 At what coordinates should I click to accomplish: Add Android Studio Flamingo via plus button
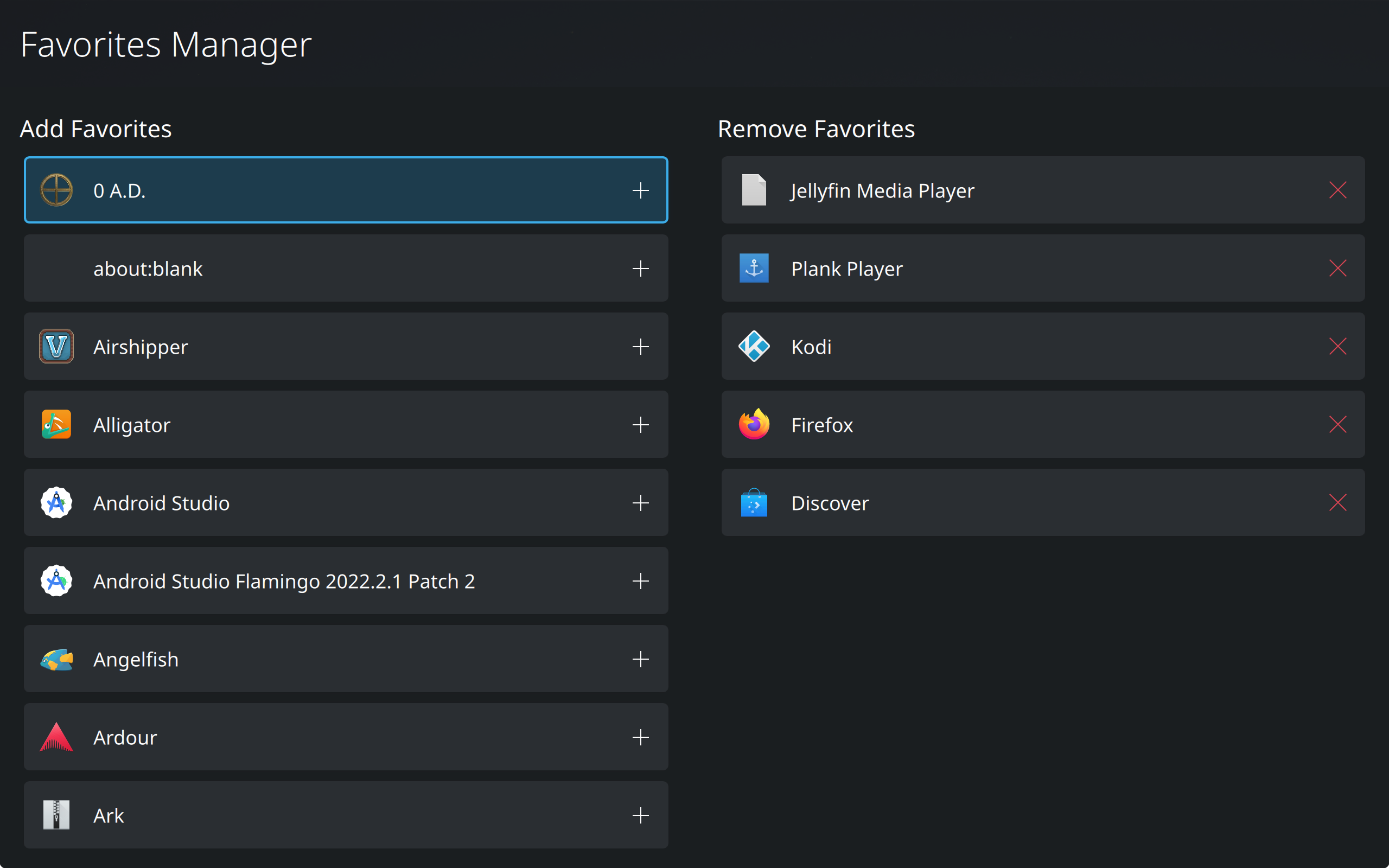[641, 580]
